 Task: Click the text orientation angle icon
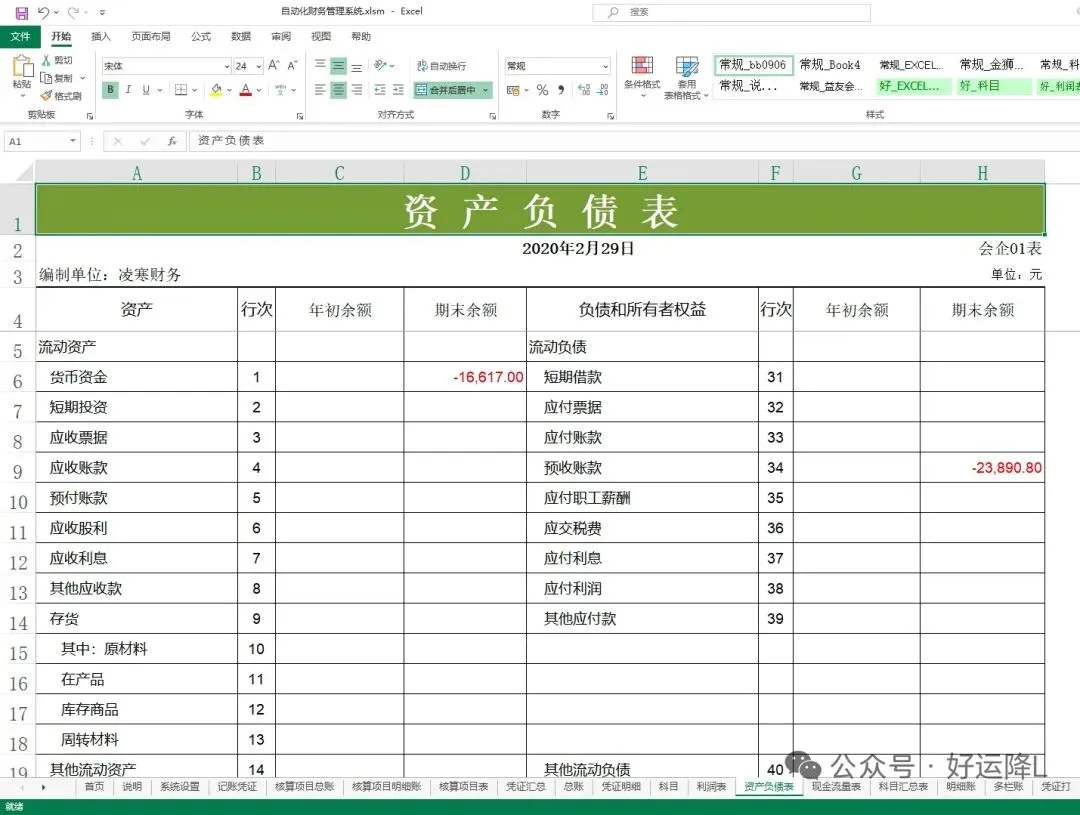click(380, 65)
